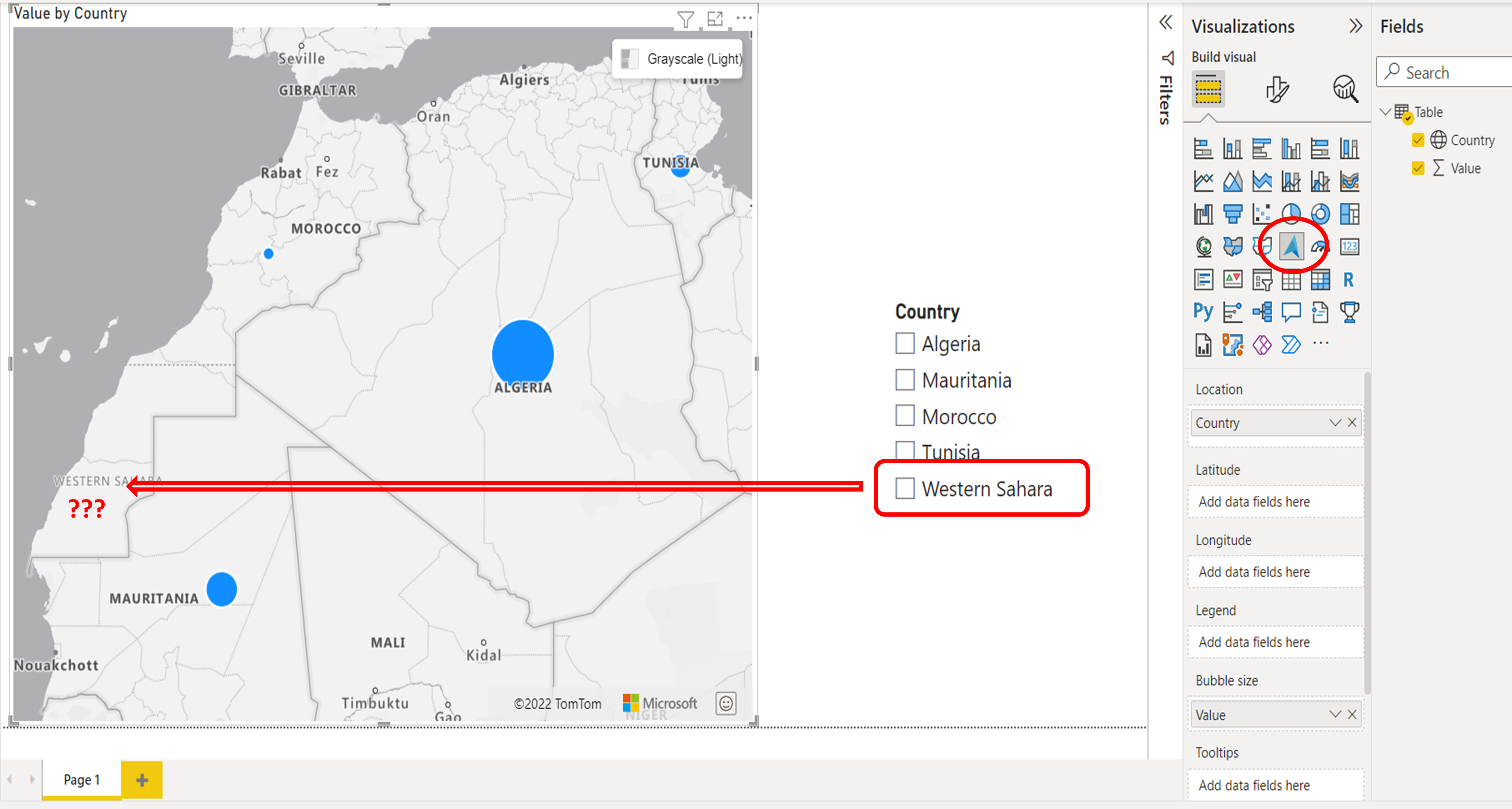The width and height of the screenshot is (1512, 809).
Task: Click into the Fields Search box
Action: coord(1444,72)
